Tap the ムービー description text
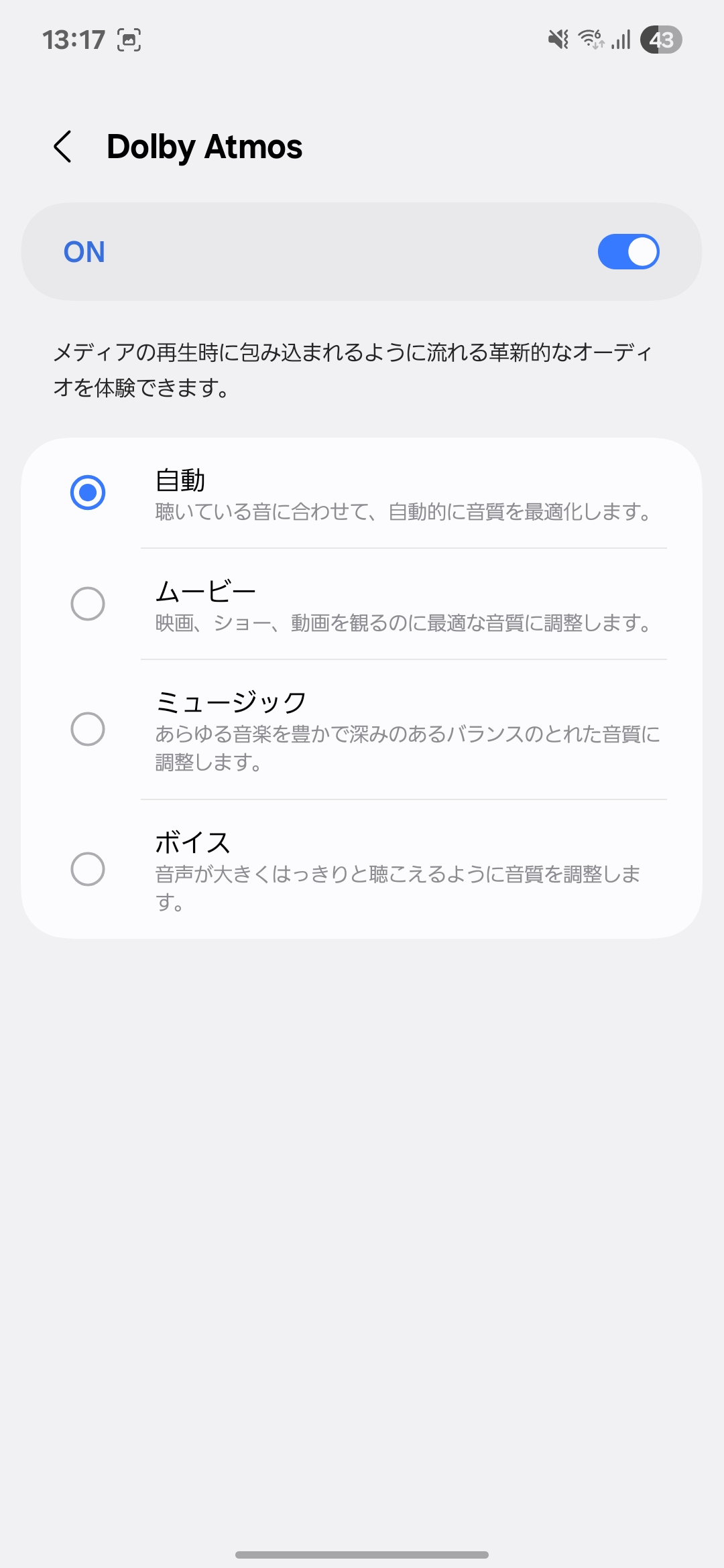This screenshot has width=724, height=1568. 404,624
